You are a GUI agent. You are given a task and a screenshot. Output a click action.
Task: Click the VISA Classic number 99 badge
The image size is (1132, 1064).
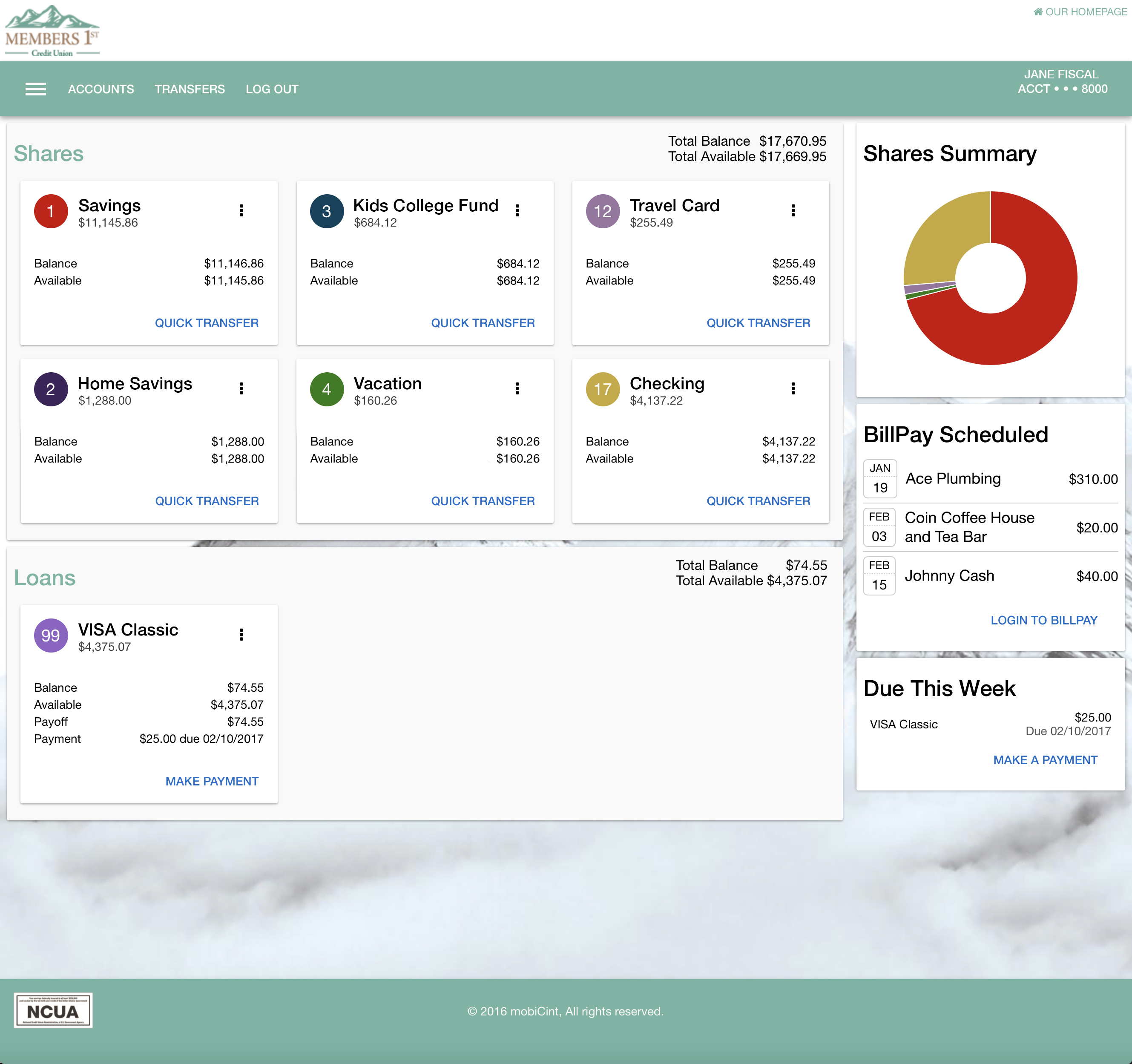(51, 636)
